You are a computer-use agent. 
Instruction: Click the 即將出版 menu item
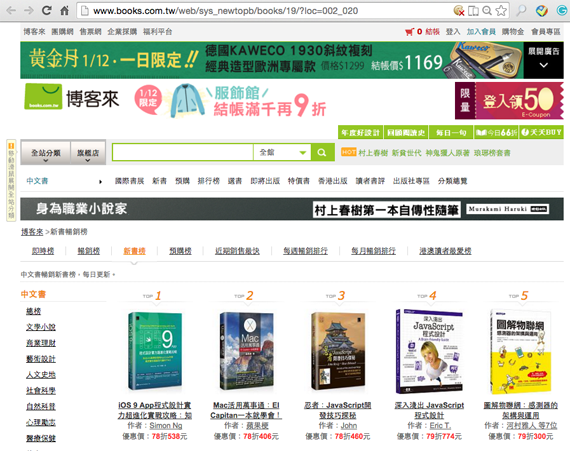[265, 181]
